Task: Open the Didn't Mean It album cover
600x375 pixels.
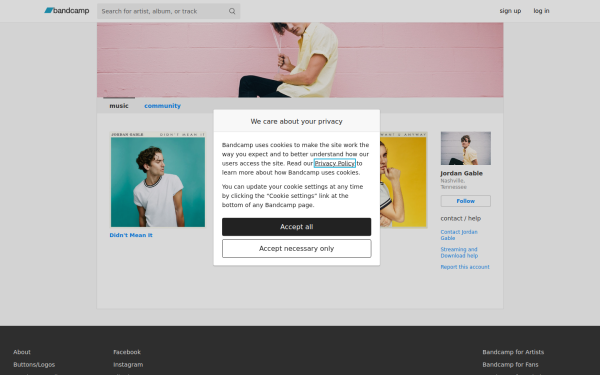Action: click(158, 179)
